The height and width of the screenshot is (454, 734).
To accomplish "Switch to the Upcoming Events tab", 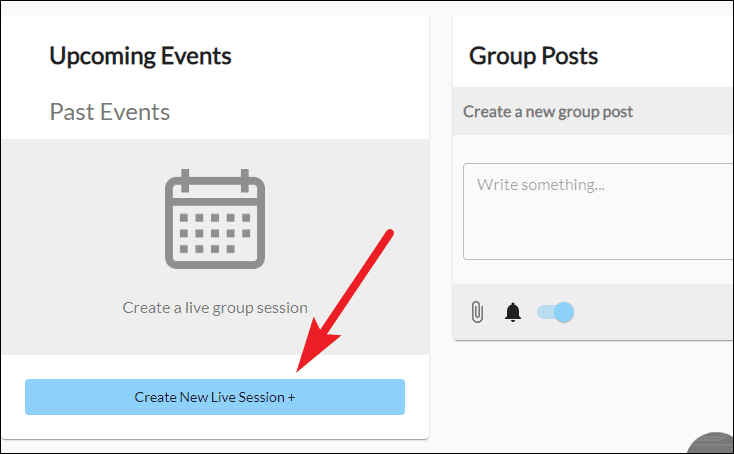I will point(140,56).
